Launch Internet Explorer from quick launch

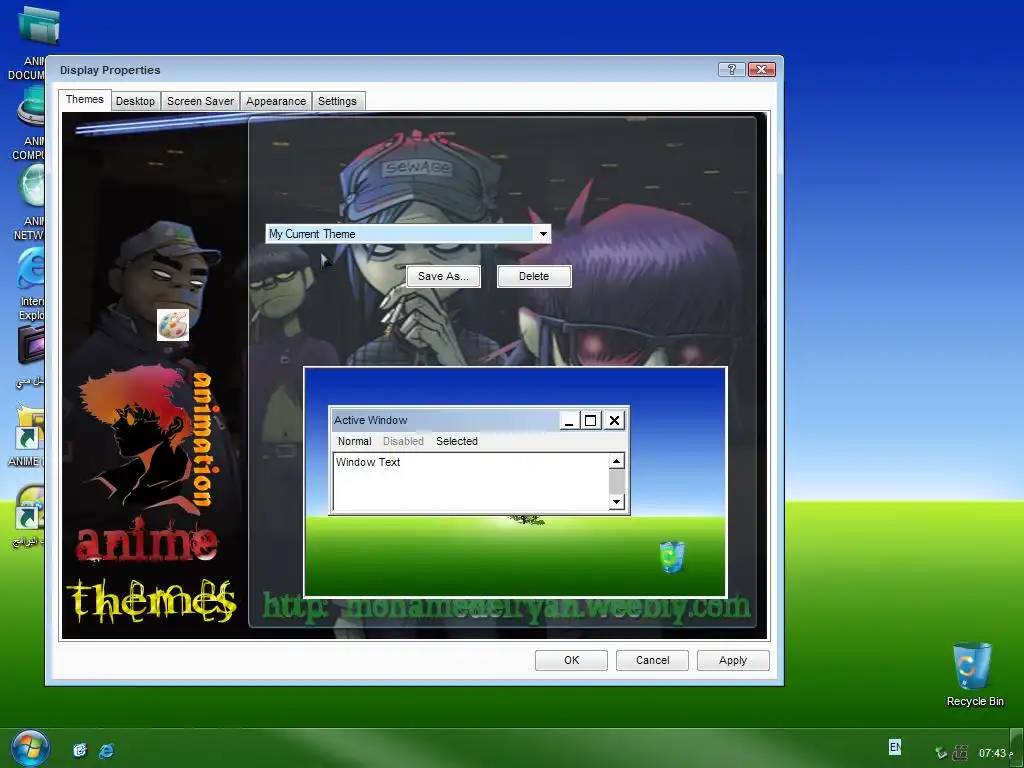(106, 750)
